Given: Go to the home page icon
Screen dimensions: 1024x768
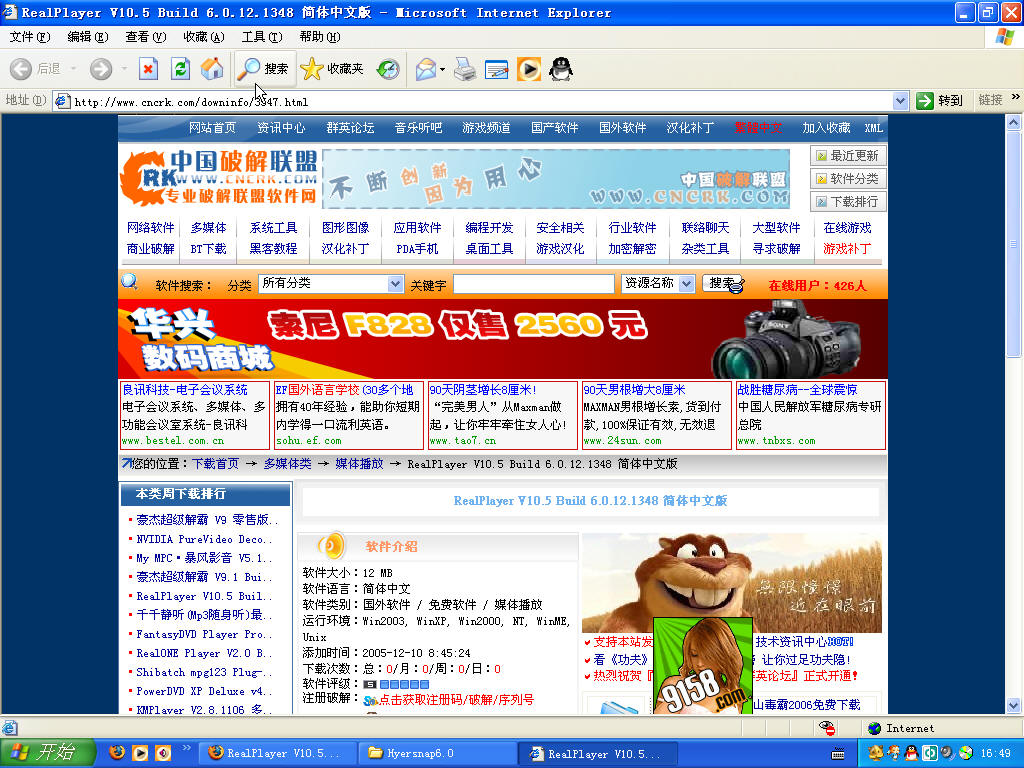Looking at the screenshot, I should click(212, 69).
